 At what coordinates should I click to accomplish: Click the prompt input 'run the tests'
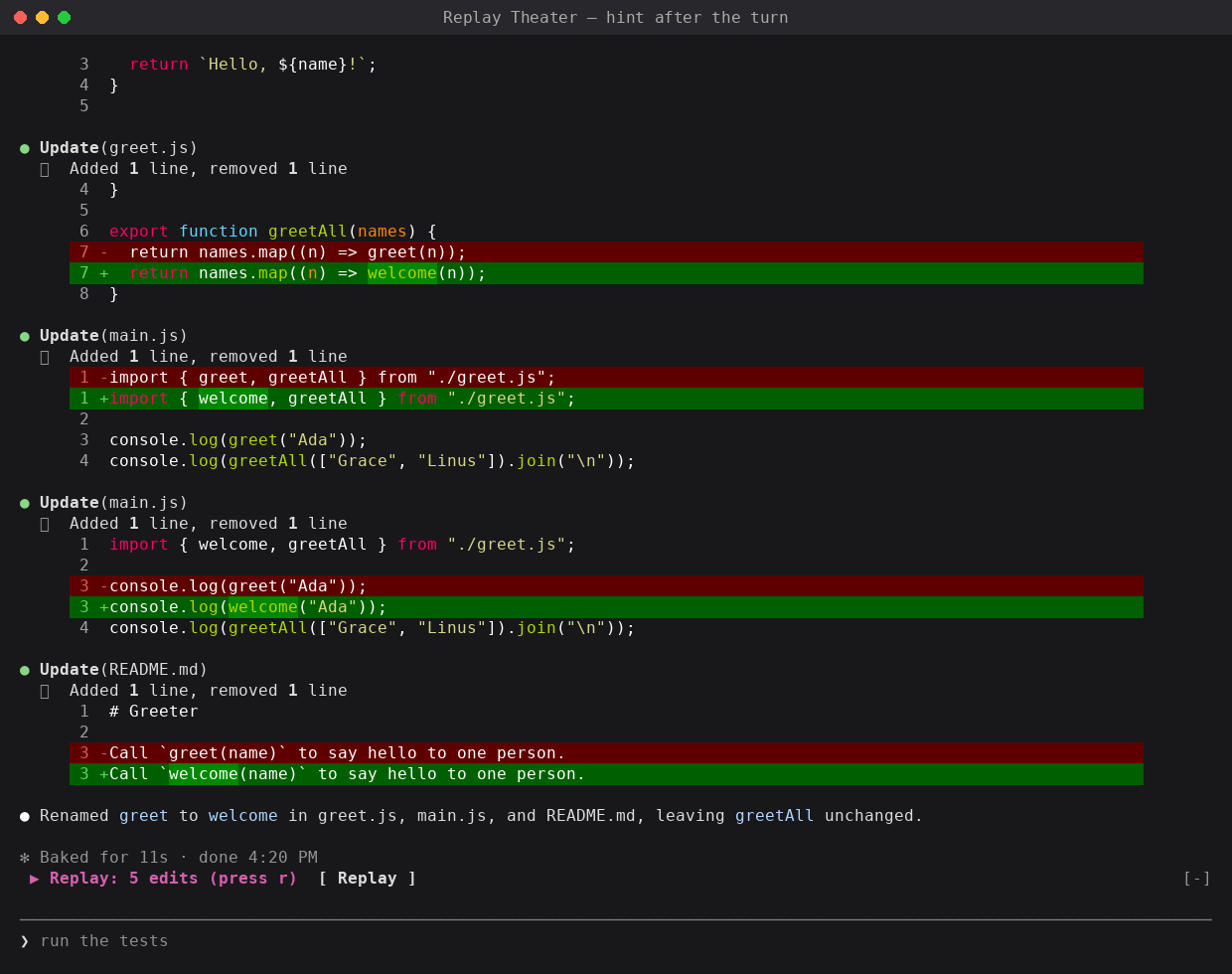point(104,941)
